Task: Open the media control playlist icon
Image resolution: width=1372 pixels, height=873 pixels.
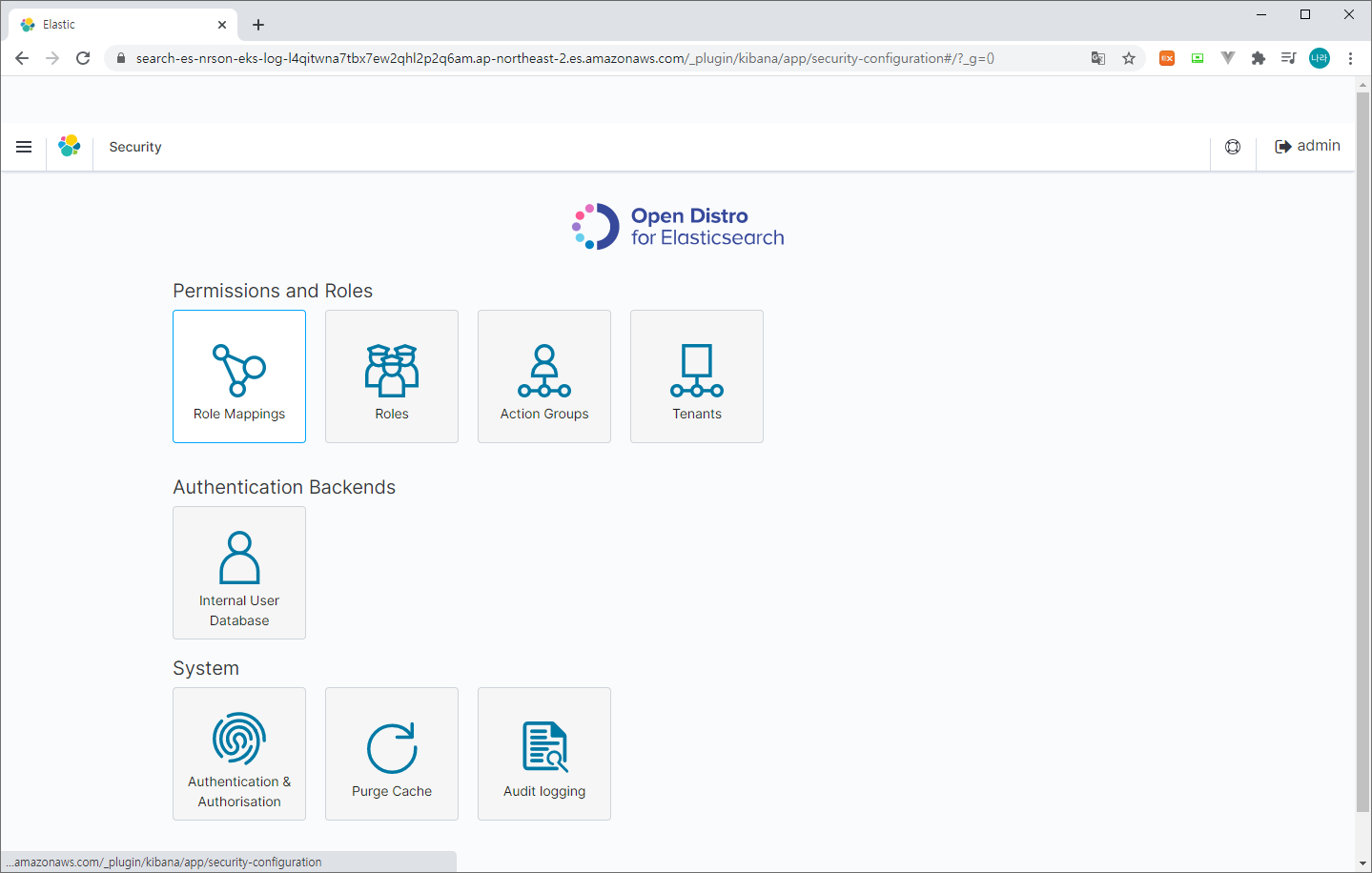Action: click(x=1289, y=58)
